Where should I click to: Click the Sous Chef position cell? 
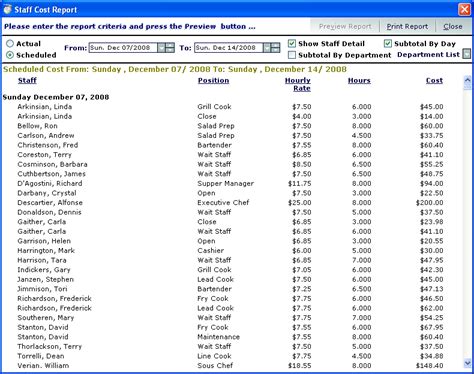coord(215,366)
